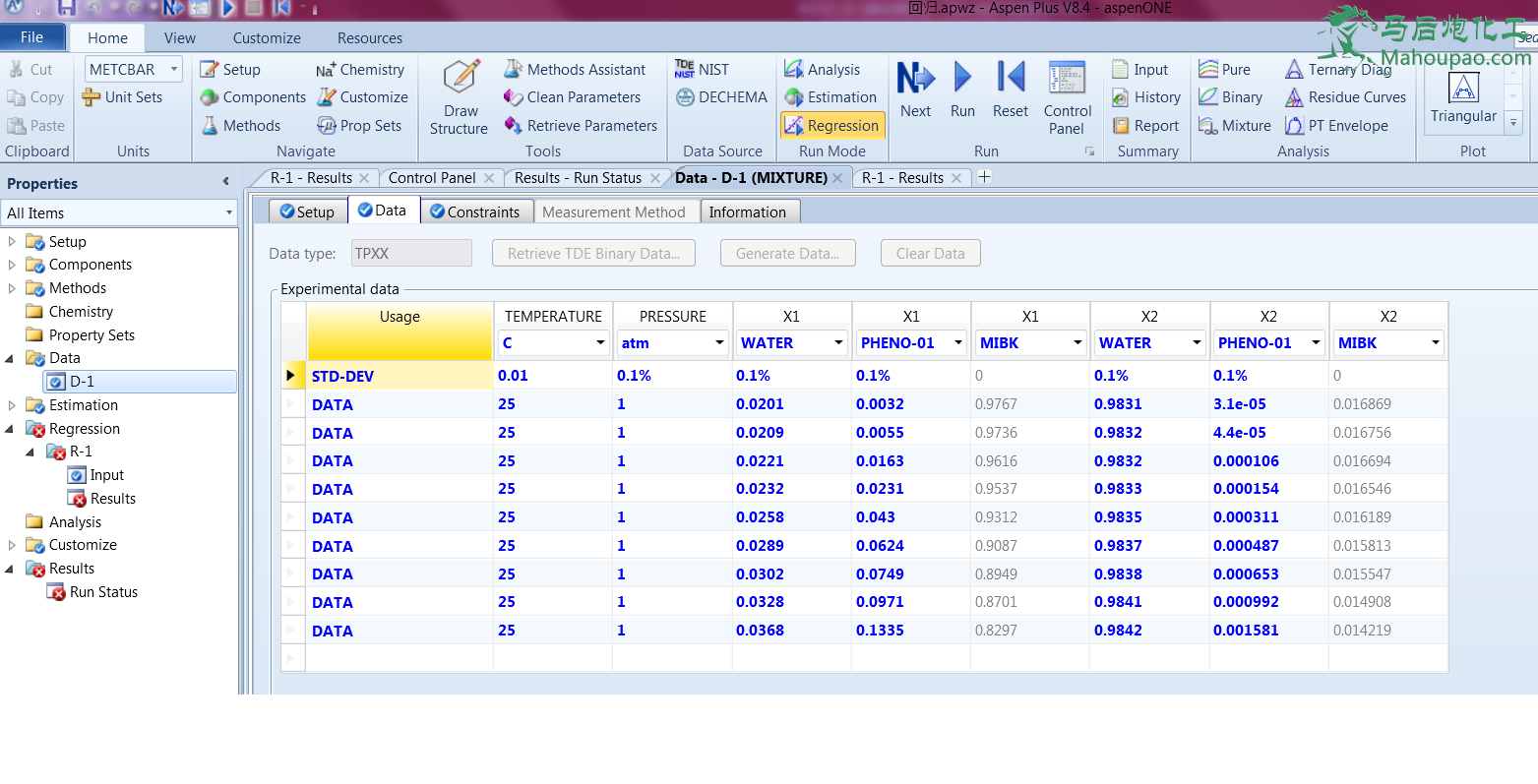Go to Components in Navigate group

[x=253, y=97]
